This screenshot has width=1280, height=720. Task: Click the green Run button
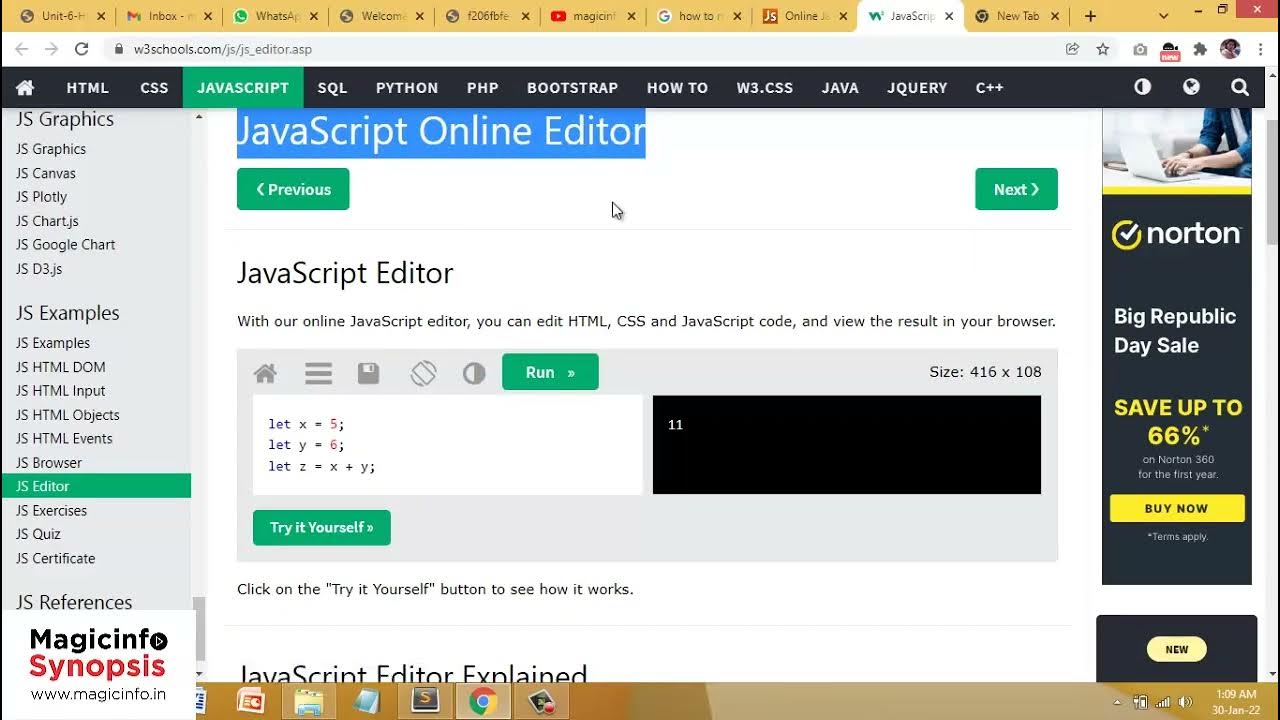pos(550,372)
